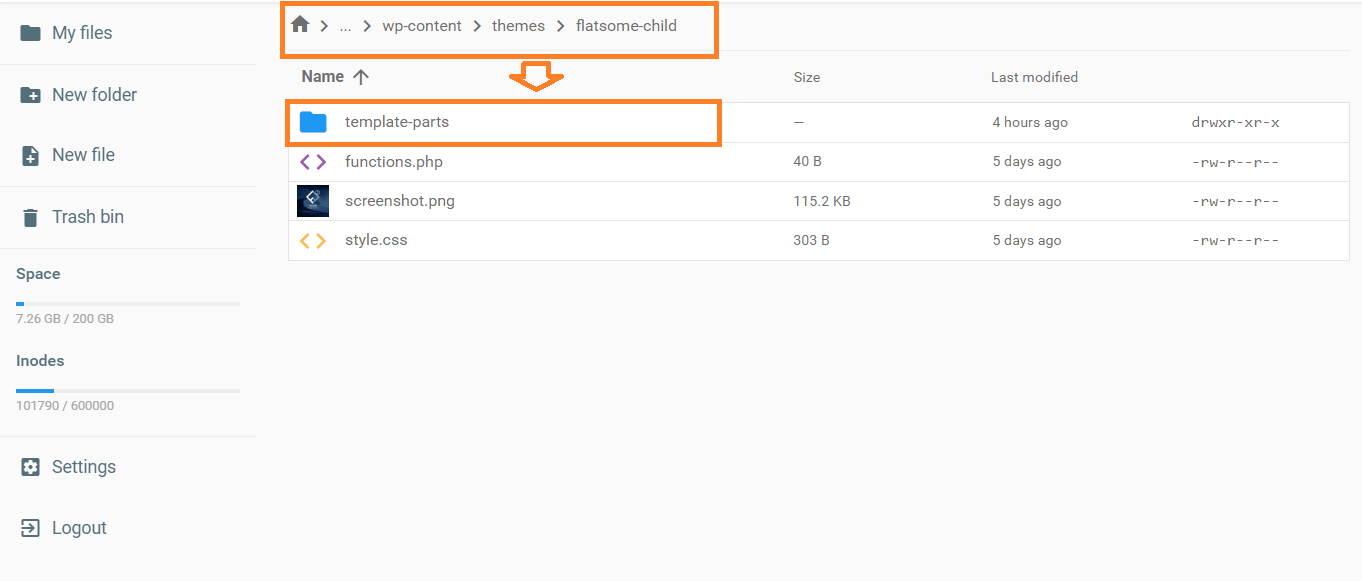Go to wp-content in breadcrumb

pyautogui.click(x=422, y=26)
